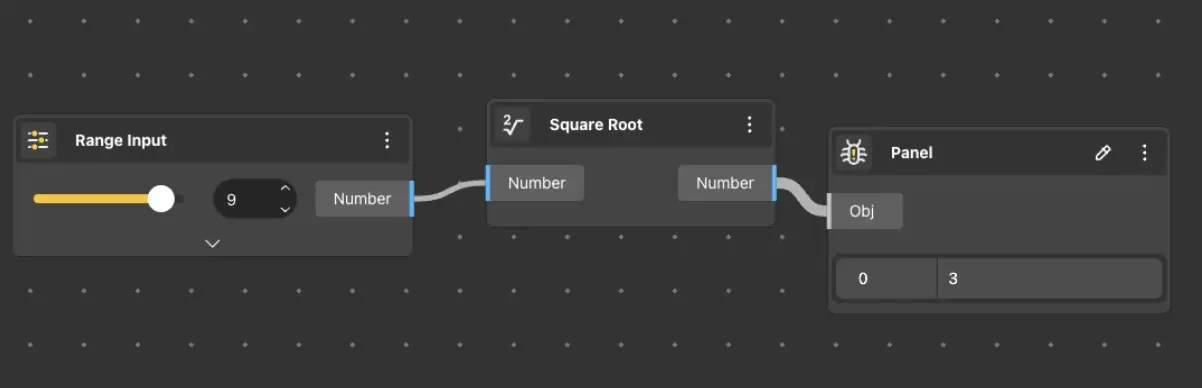
Task: Click the Range Input sliders icon
Action: (x=39, y=140)
